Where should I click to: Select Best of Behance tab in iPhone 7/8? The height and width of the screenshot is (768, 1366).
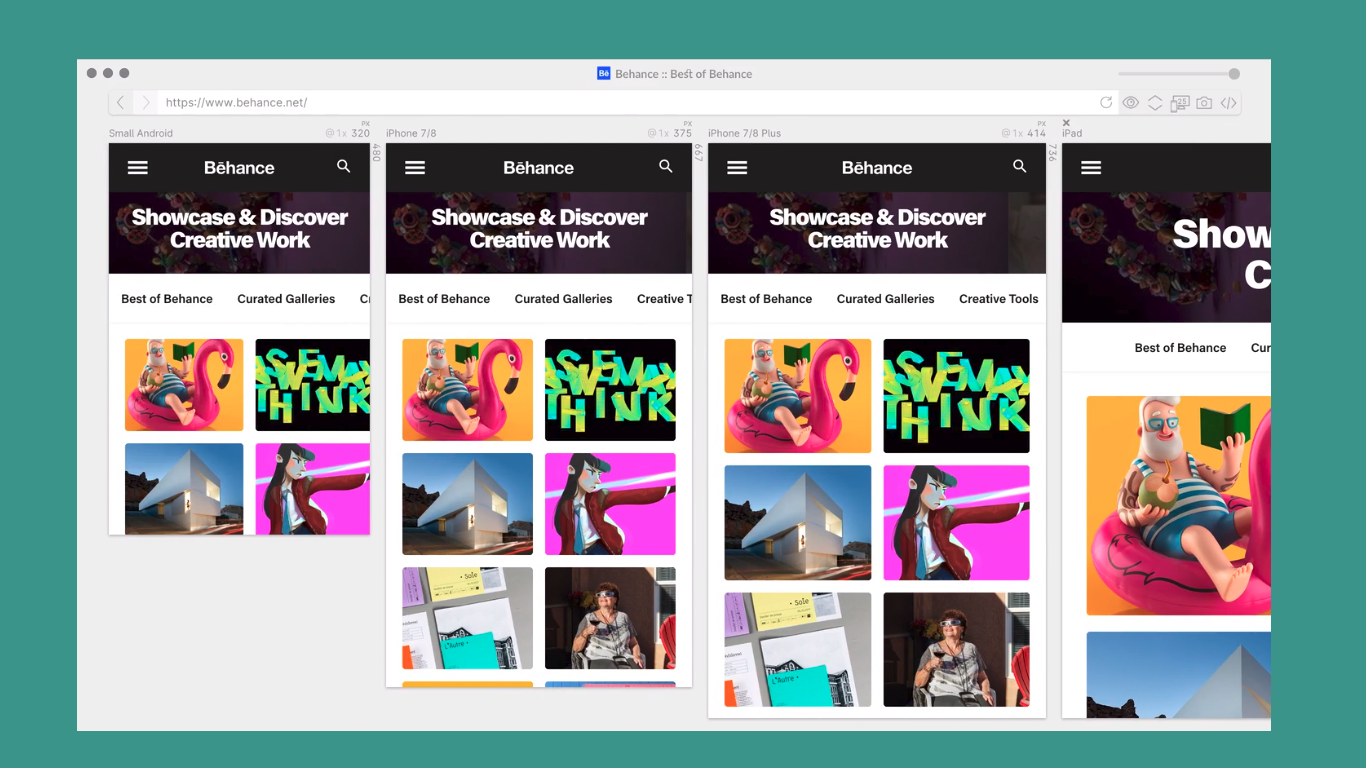pyautogui.click(x=444, y=299)
